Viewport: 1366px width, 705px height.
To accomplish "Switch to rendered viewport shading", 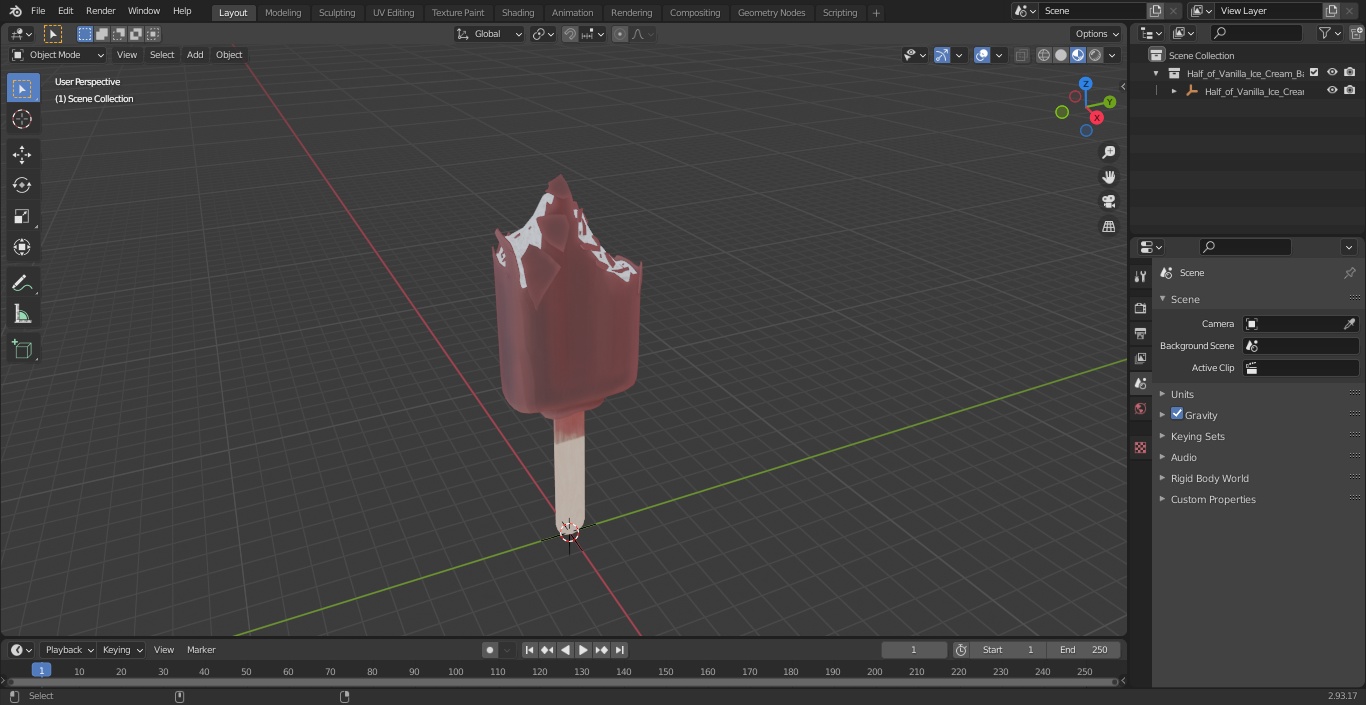I will click(x=1095, y=55).
